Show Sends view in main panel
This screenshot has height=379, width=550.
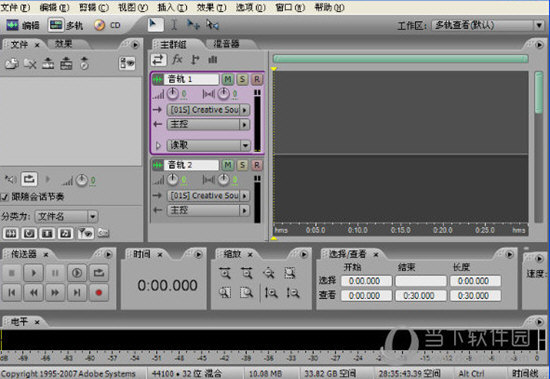tap(195, 60)
